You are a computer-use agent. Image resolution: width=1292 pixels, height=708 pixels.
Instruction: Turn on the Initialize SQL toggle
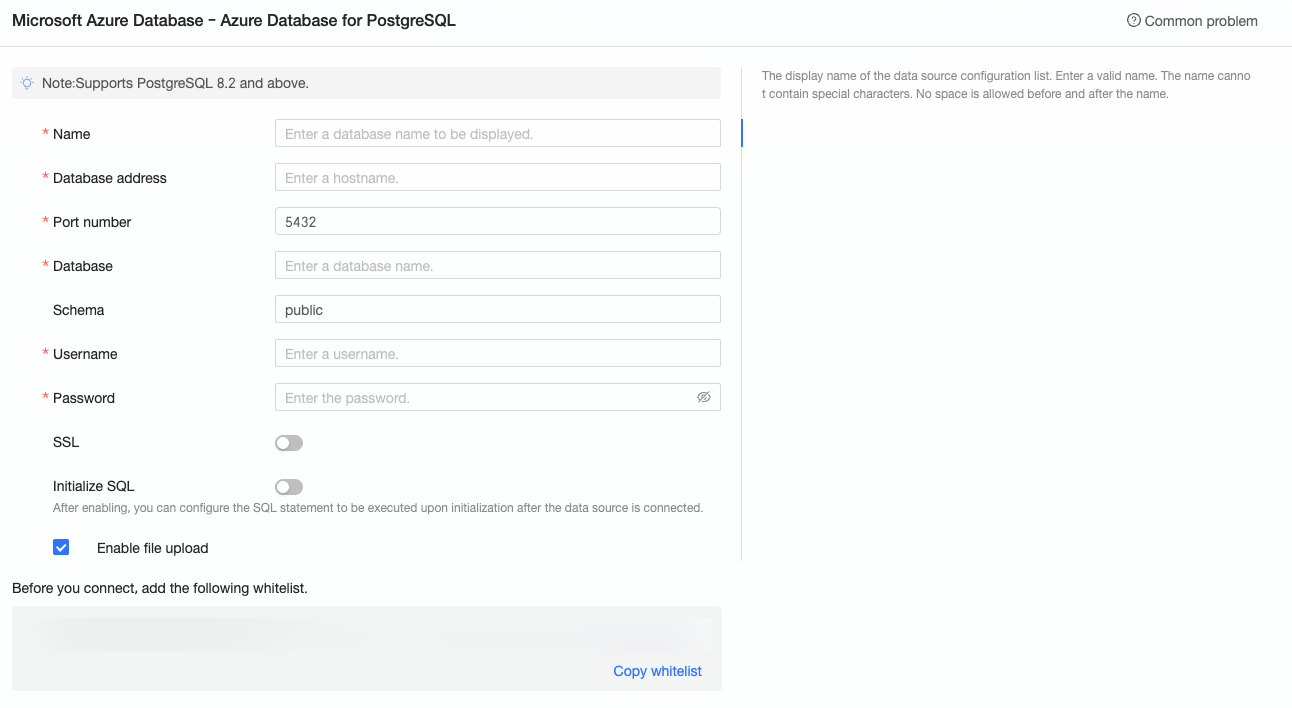coord(289,487)
